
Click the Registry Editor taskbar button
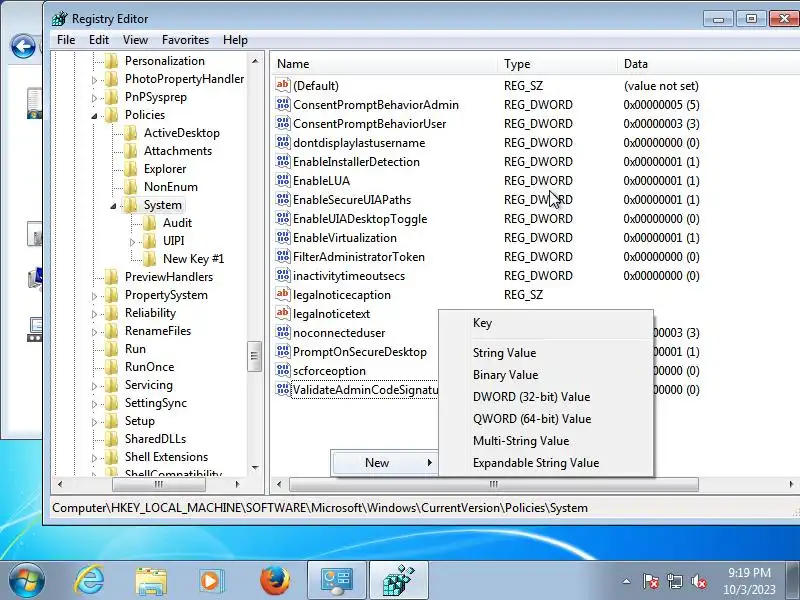click(x=399, y=581)
